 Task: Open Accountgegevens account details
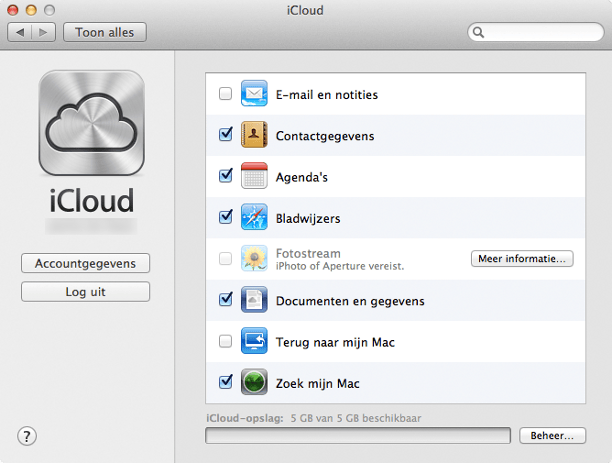pos(85,263)
